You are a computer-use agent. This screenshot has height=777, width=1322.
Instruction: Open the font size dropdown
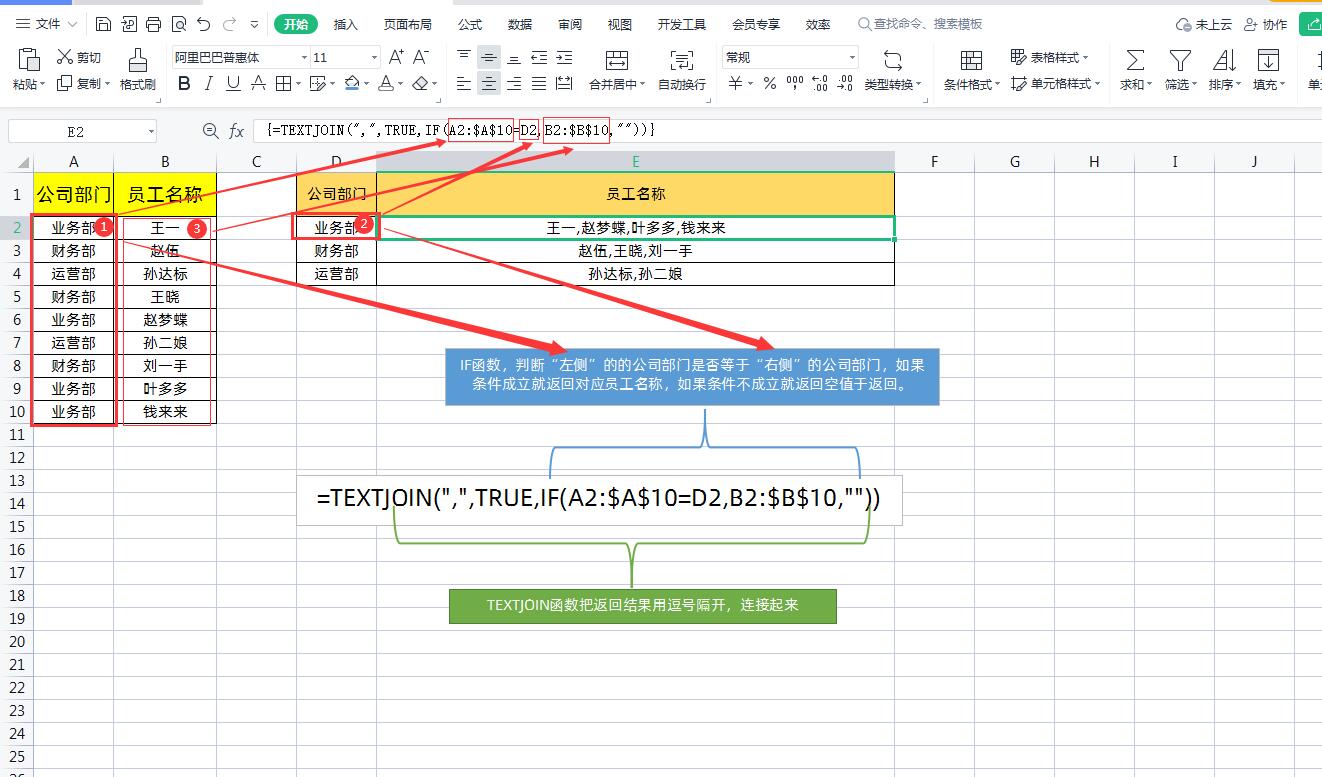coord(374,57)
